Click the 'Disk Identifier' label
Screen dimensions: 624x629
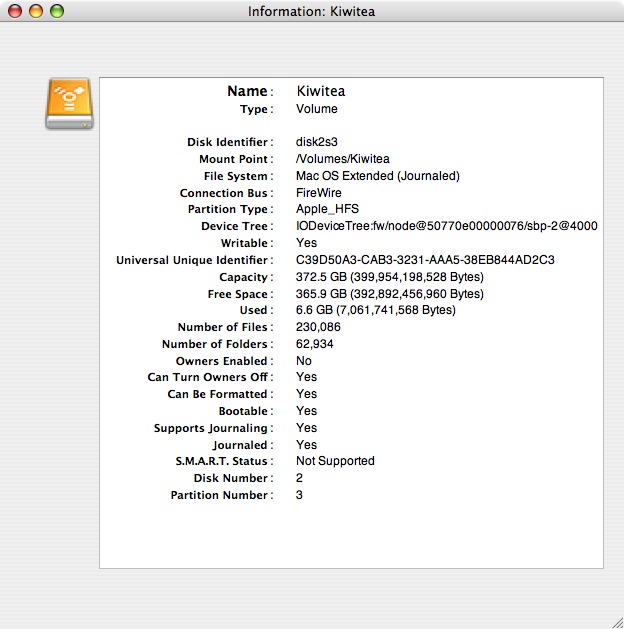227,142
